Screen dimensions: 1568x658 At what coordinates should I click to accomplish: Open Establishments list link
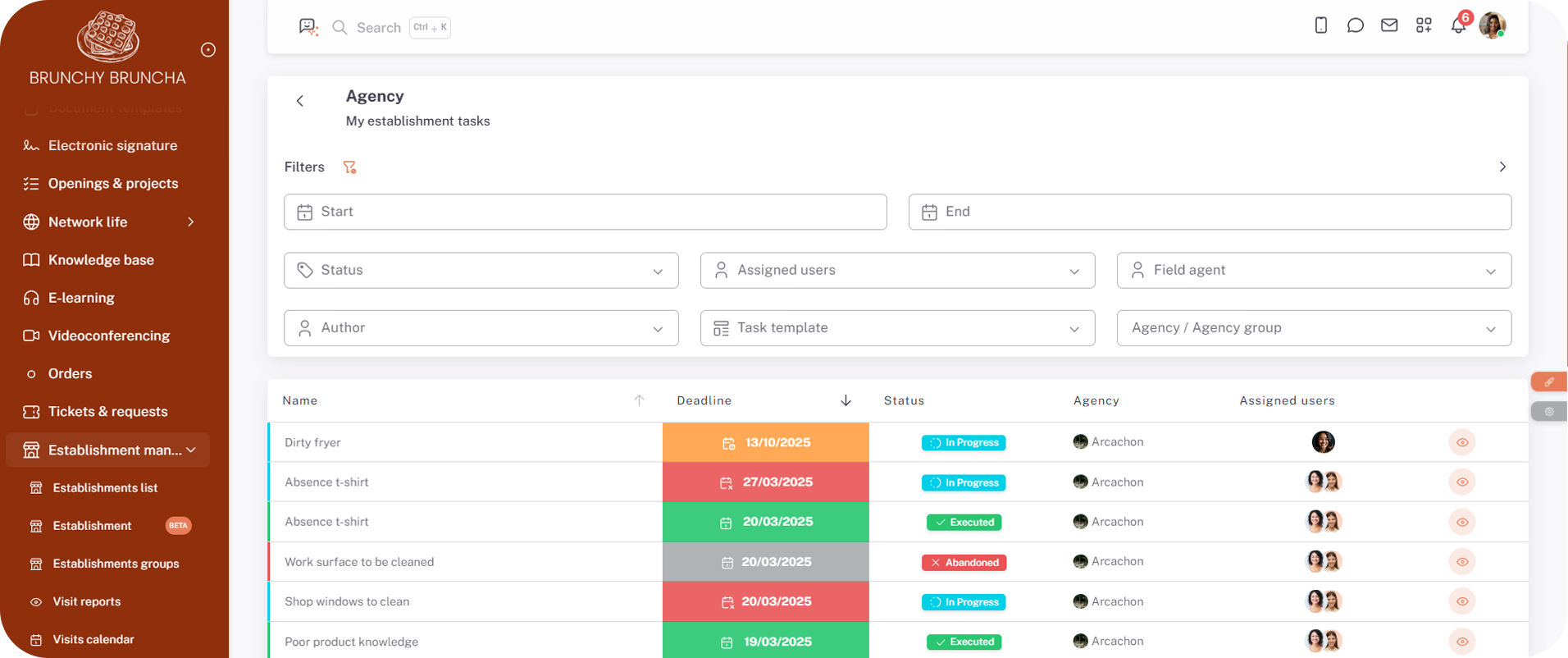pos(105,487)
